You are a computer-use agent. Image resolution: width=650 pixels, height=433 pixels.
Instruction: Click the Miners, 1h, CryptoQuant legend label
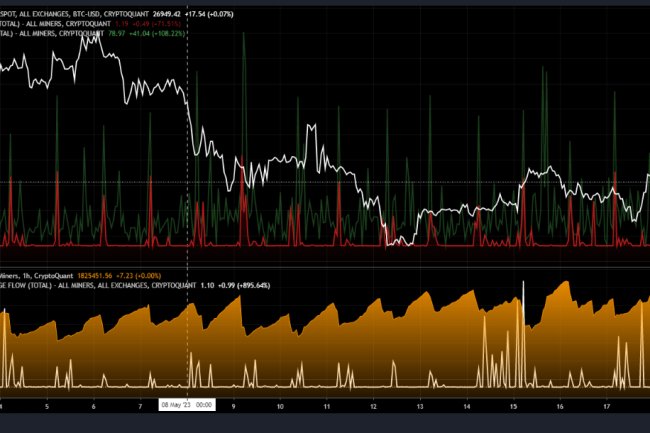(36, 276)
